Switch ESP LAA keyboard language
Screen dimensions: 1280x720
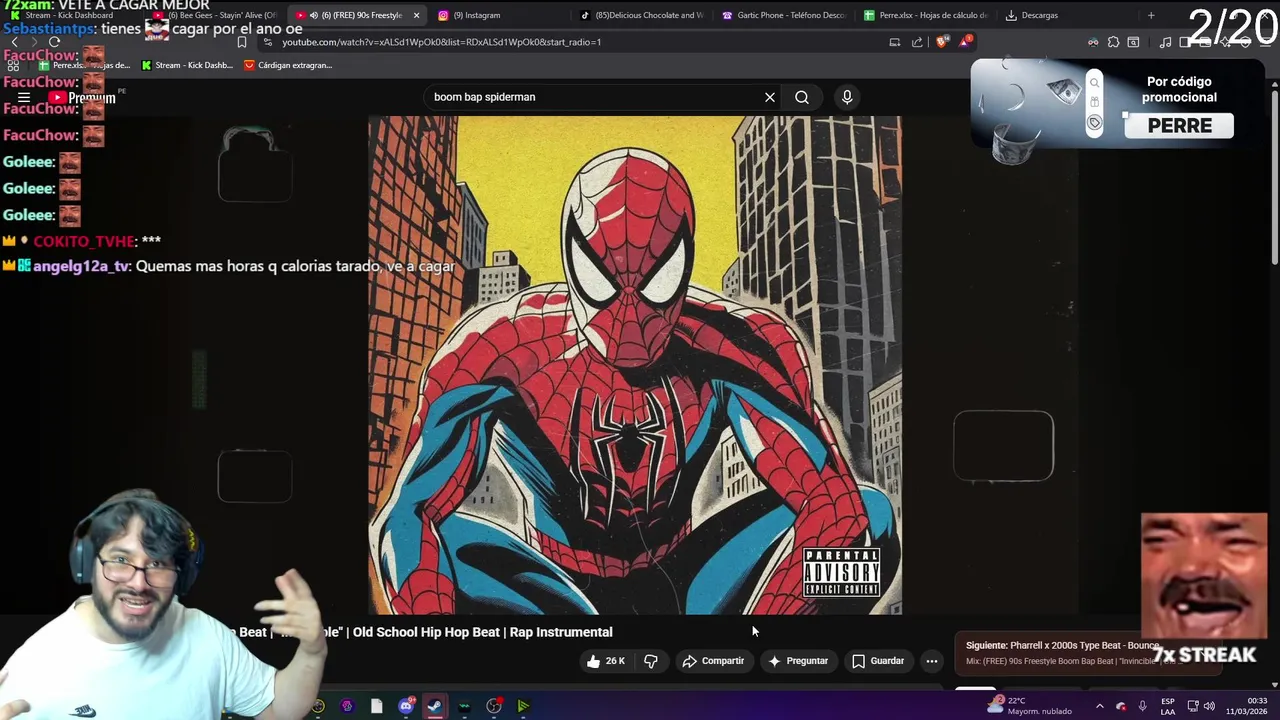(1168, 706)
